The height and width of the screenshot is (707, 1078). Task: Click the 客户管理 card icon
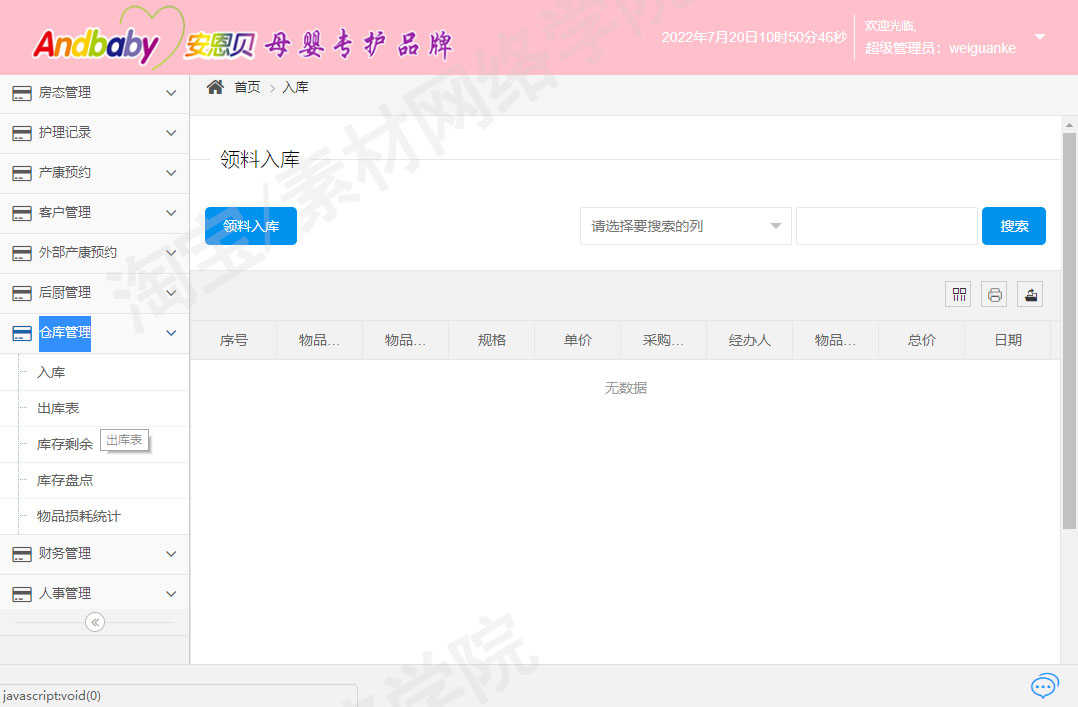coord(22,213)
